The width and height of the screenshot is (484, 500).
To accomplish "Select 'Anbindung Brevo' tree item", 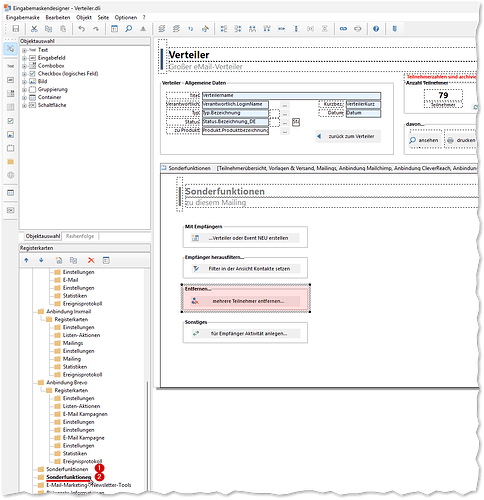I will [67, 382].
